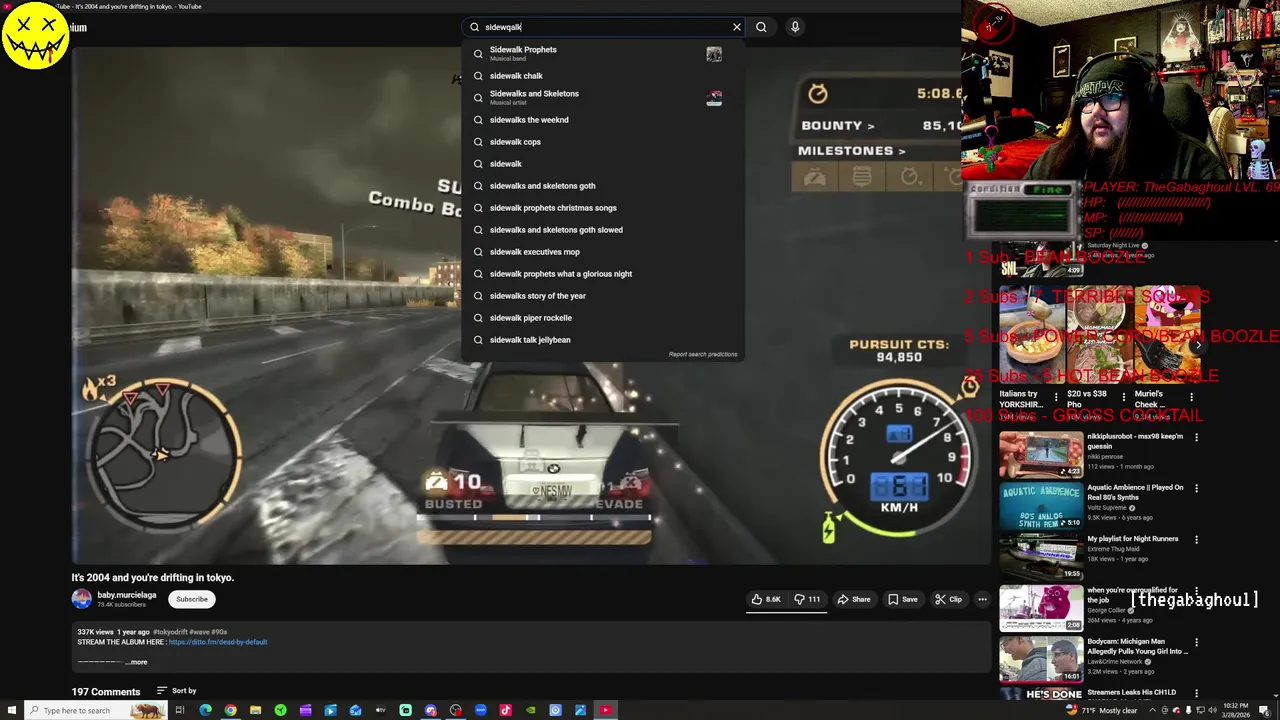Launch Google Chrome from taskbar
The width and height of the screenshot is (1280, 720).
pos(230,710)
